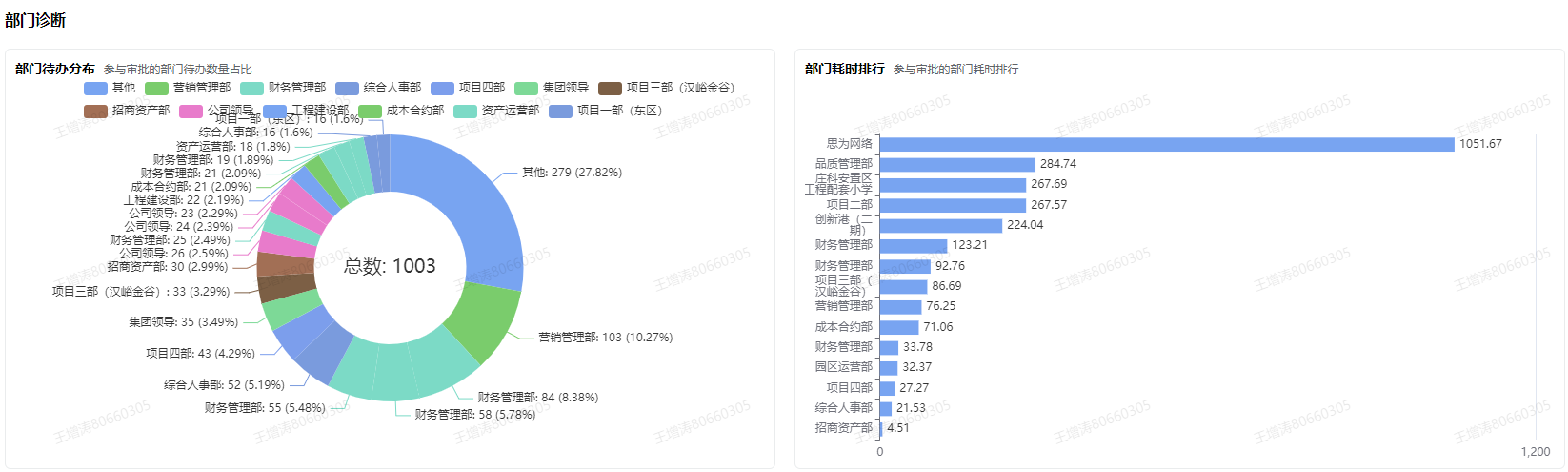Toggle 营销管理部 in the pie legend
The image size is (1568, 472).
coord(187,88)
